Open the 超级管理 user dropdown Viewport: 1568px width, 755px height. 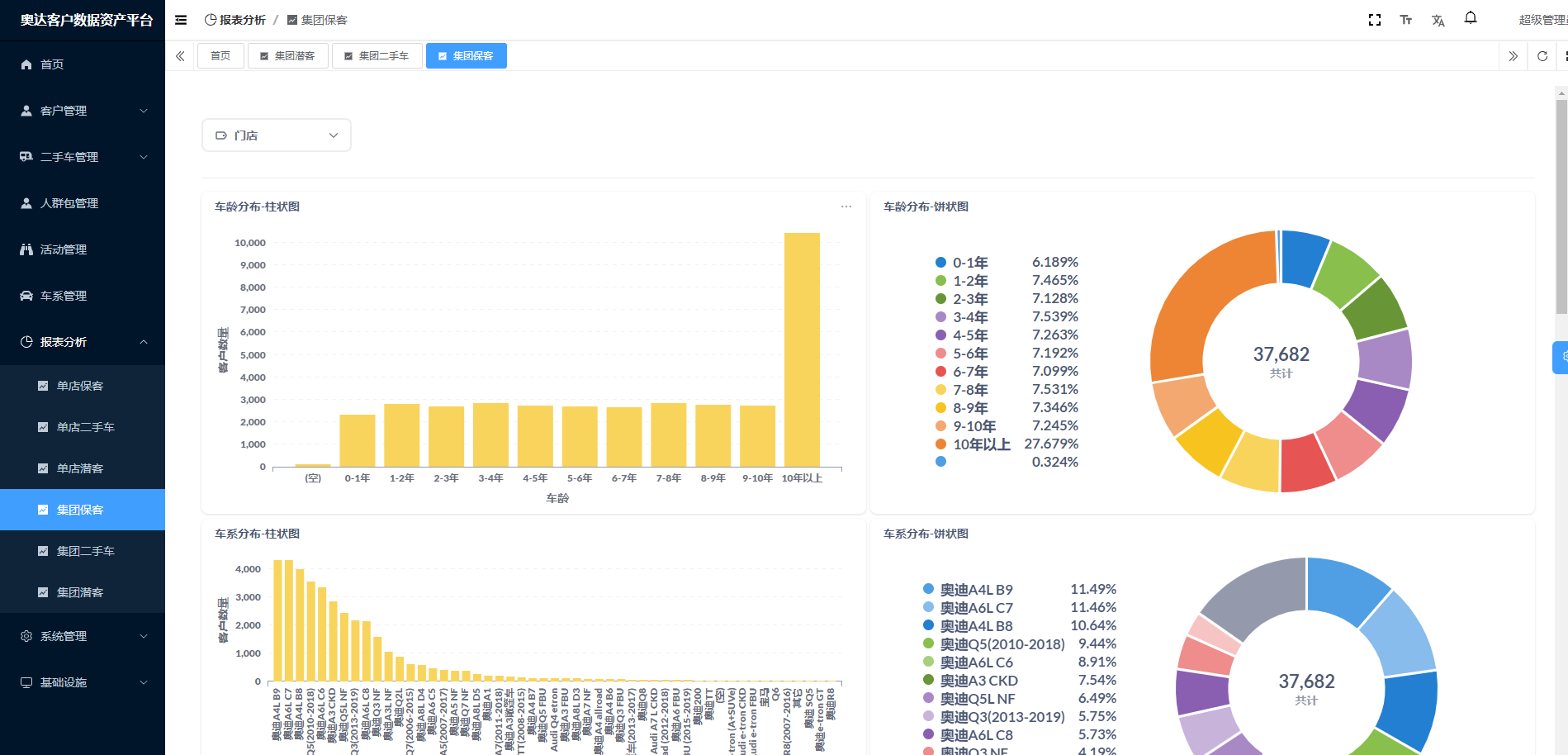point(1542,20)
